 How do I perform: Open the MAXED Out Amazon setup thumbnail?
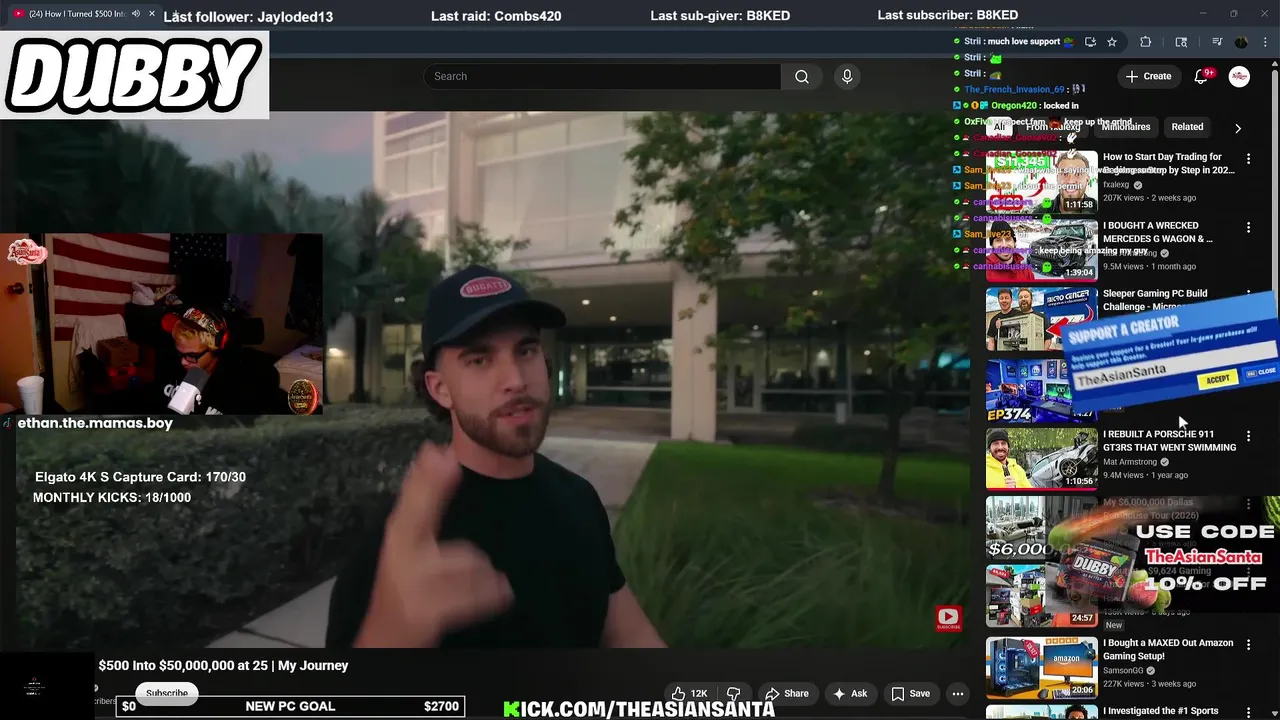tap(1041, 667)
